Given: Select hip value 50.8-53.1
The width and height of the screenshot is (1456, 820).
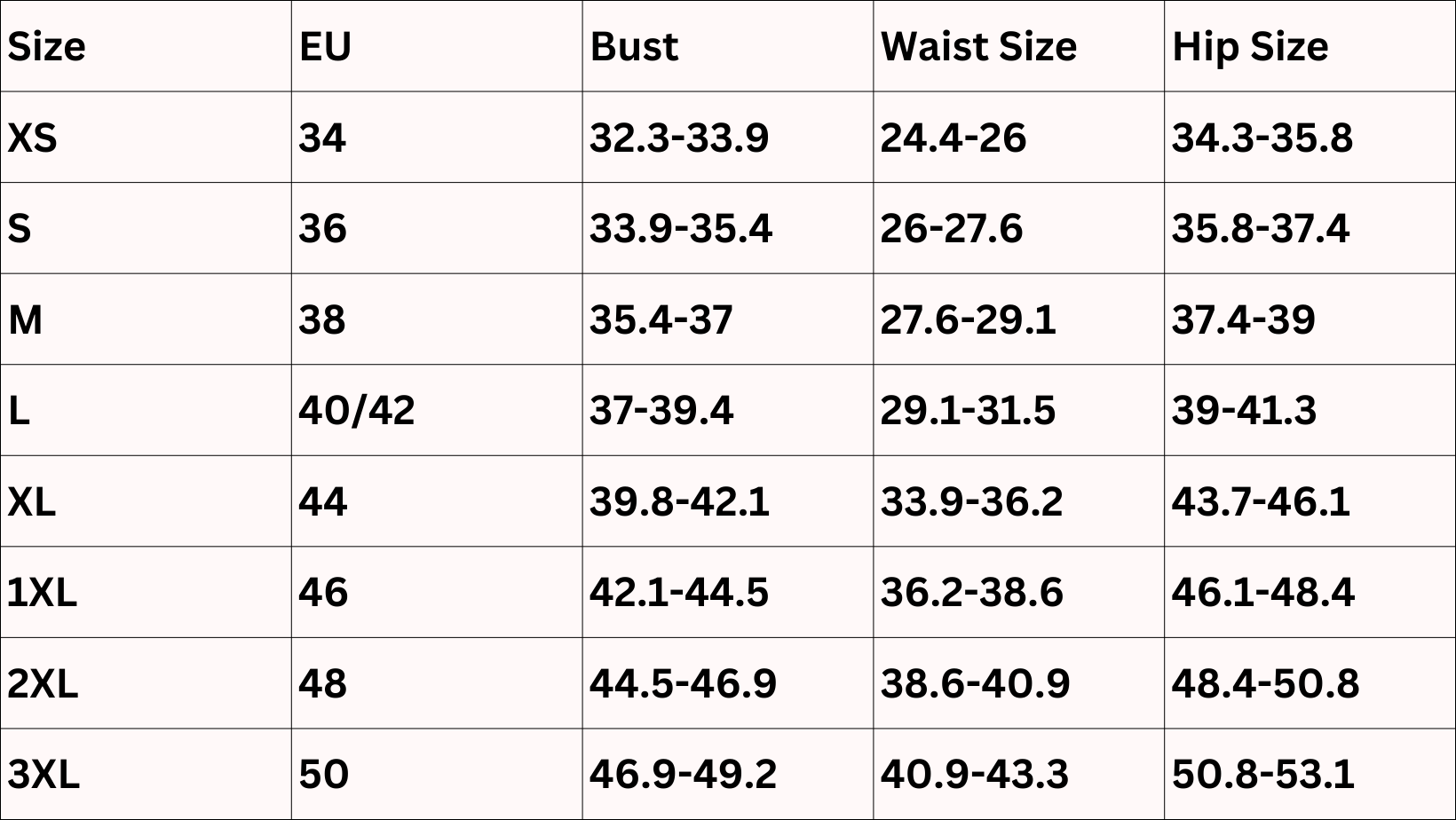Looking at the screenshot, I should tap(1263, 774).
